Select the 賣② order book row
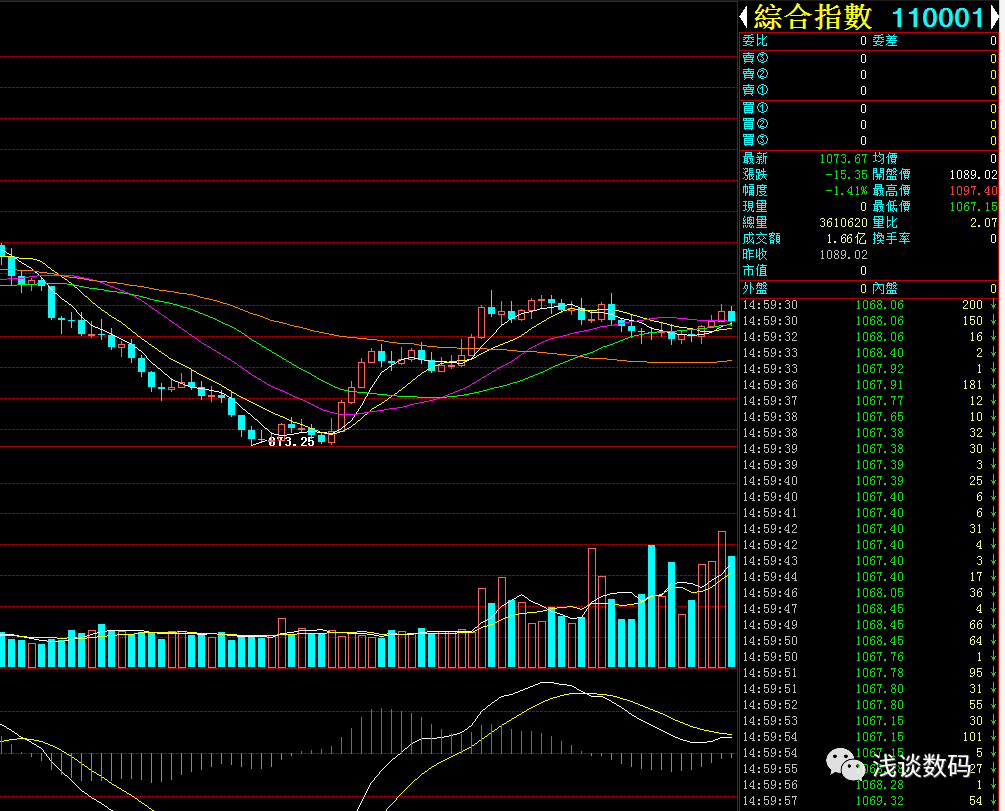Image resolution: width=1005 pixels, height=811 pixels. 869,74
